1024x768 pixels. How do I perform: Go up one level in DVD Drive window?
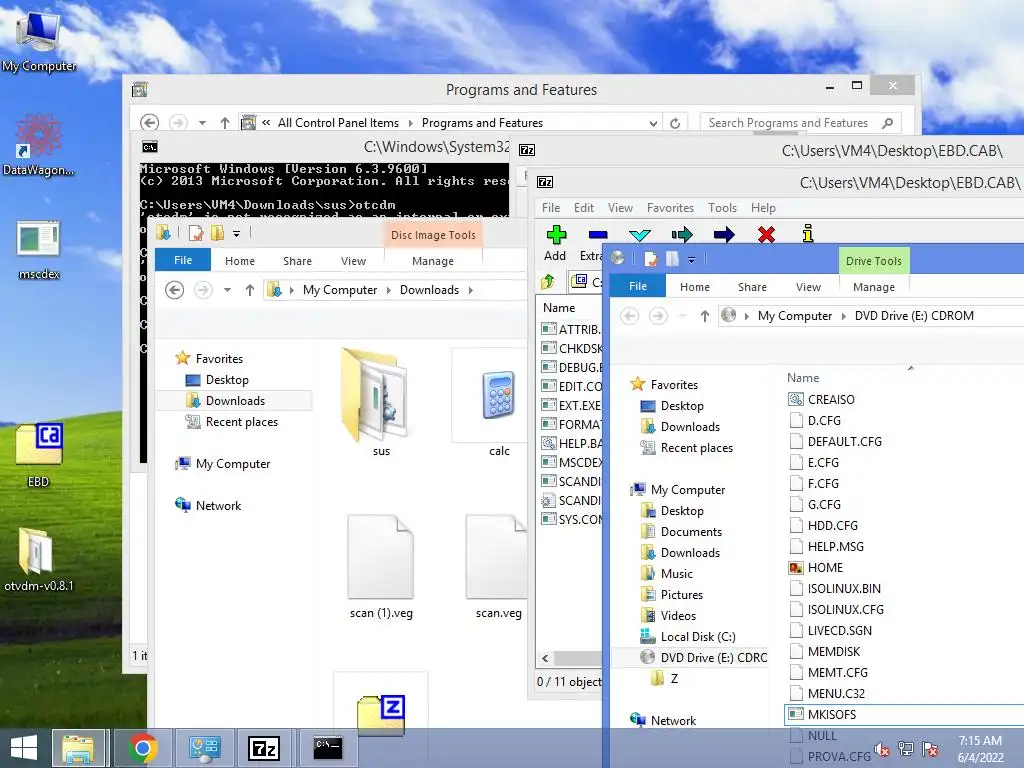coord(704,316)
